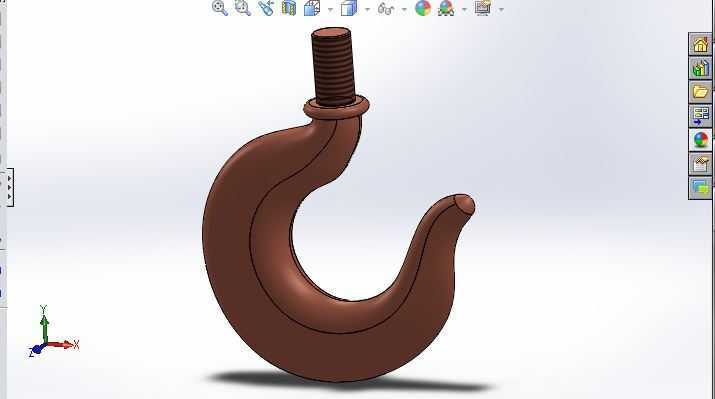
Task: Open the File Explorer folder tab
Action: click(x=700, y=92)
